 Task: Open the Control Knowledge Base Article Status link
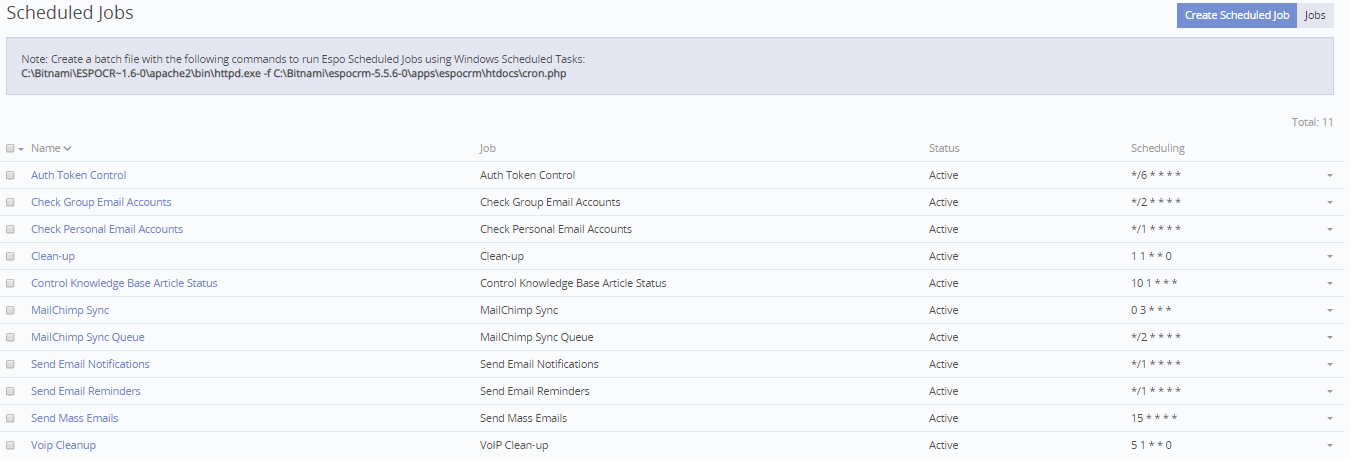pyautogui.click(x=124, y=283)
